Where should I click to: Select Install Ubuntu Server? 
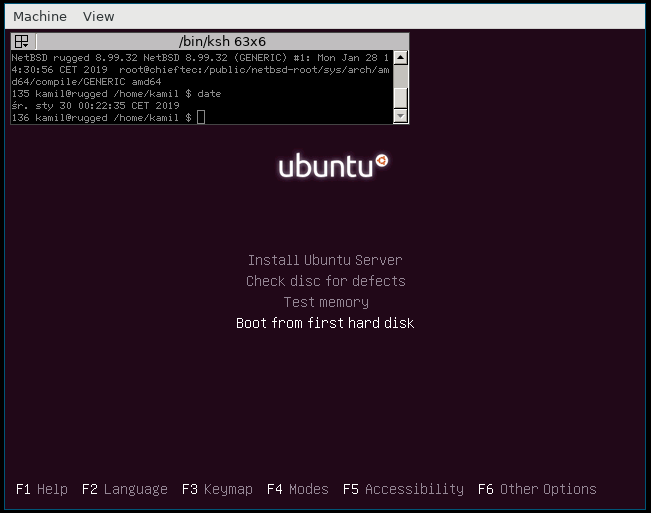(325, 260)
